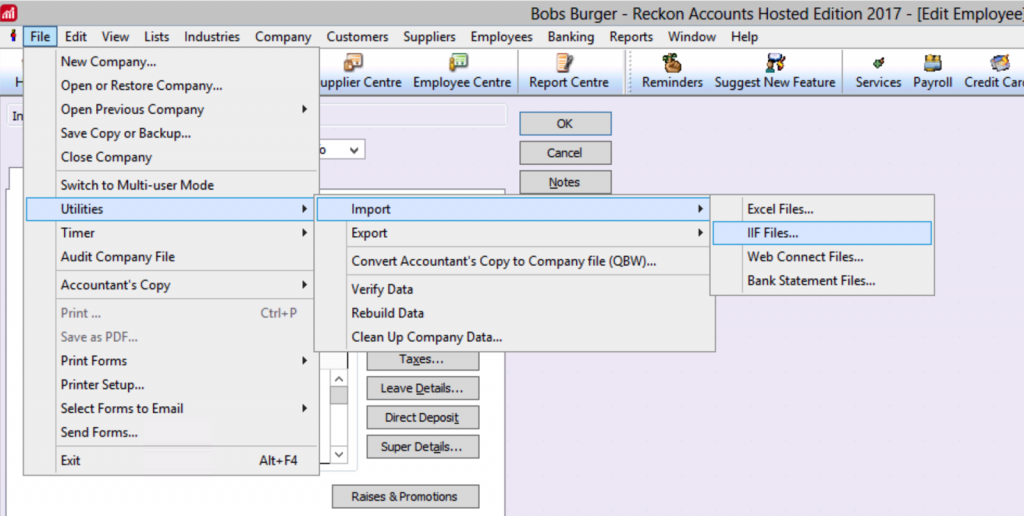Image resolution: width=1024 pixels, height=516 pixels.
Task: Choose Printer Setup...
Action: [x=172, y=385]
